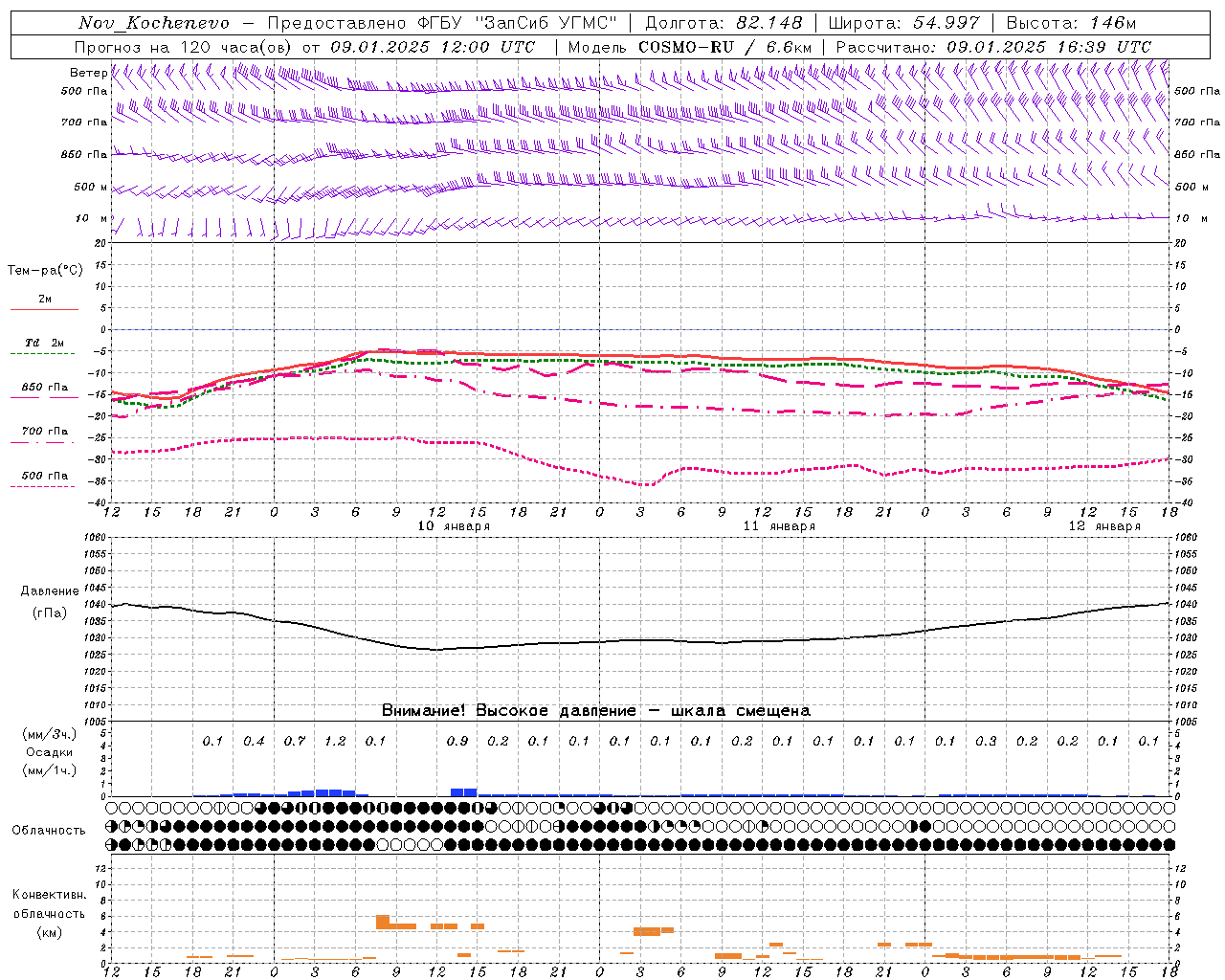The image size is (1225, 980).
Task: Click the (мм/1ч.) precipitation unit label
Action: pos(49,770)
